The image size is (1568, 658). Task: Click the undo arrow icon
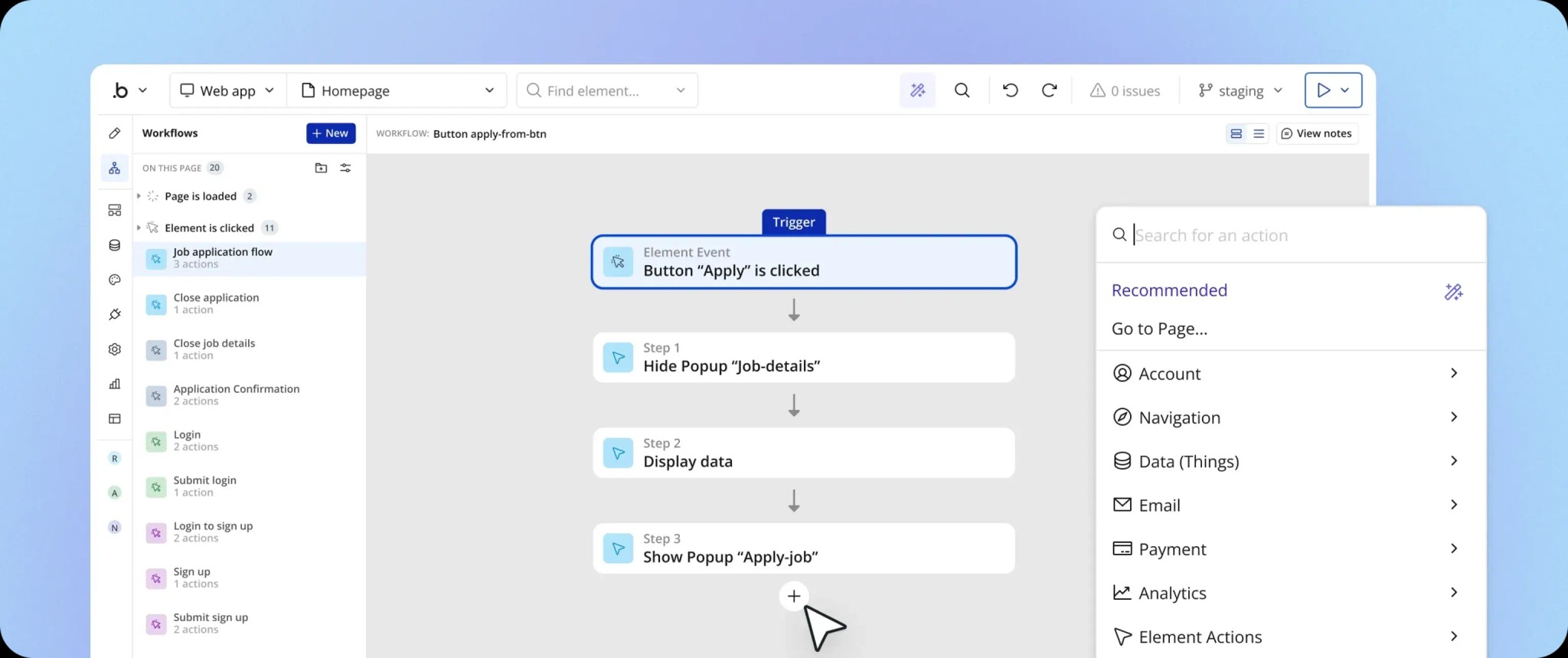[x=1011, y=90]
